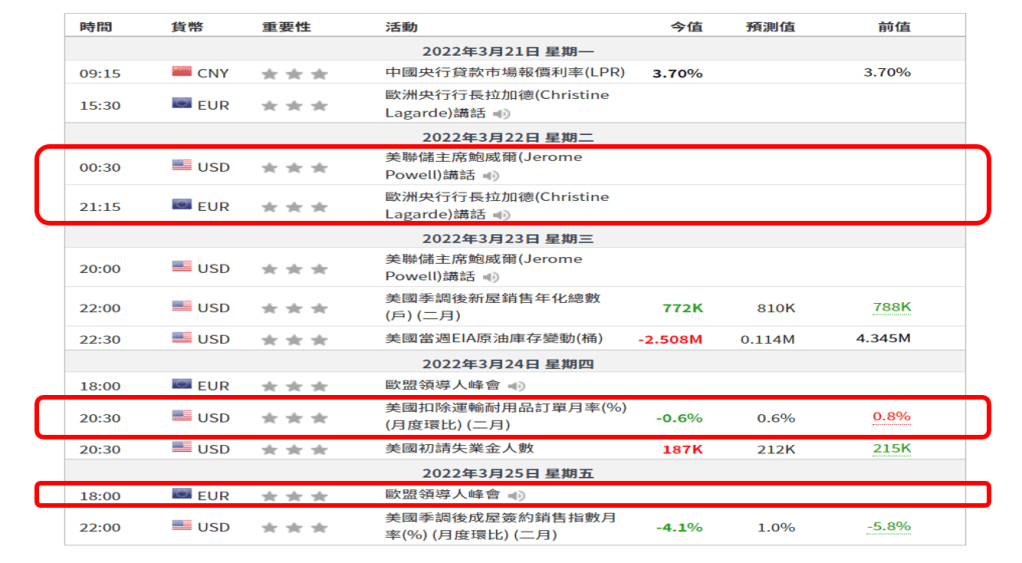Click speaker icon on 21:15 Lagarde speech
This screenshot has width=1022, height=563.
point(501,215)
